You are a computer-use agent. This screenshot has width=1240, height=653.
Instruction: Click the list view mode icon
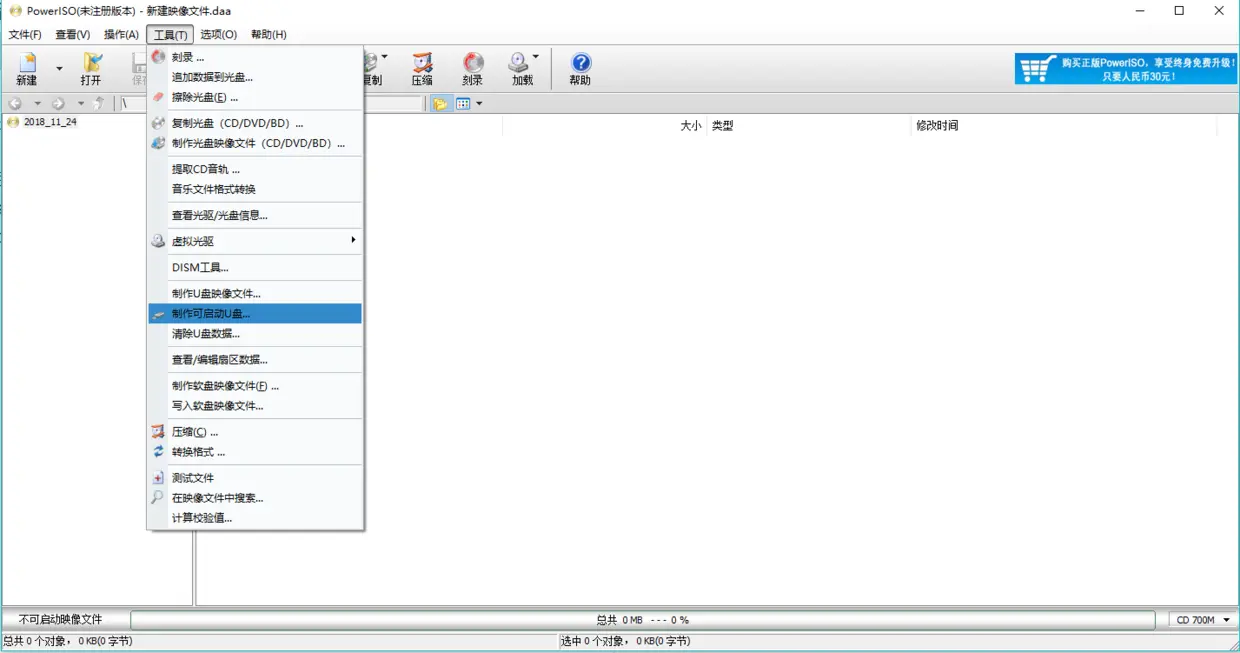tap(463, 104)
